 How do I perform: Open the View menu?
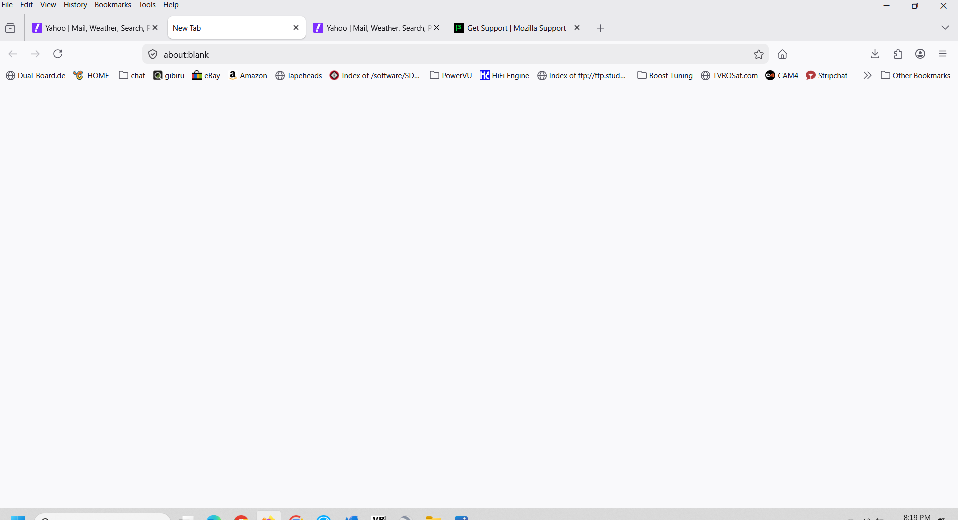48,4
